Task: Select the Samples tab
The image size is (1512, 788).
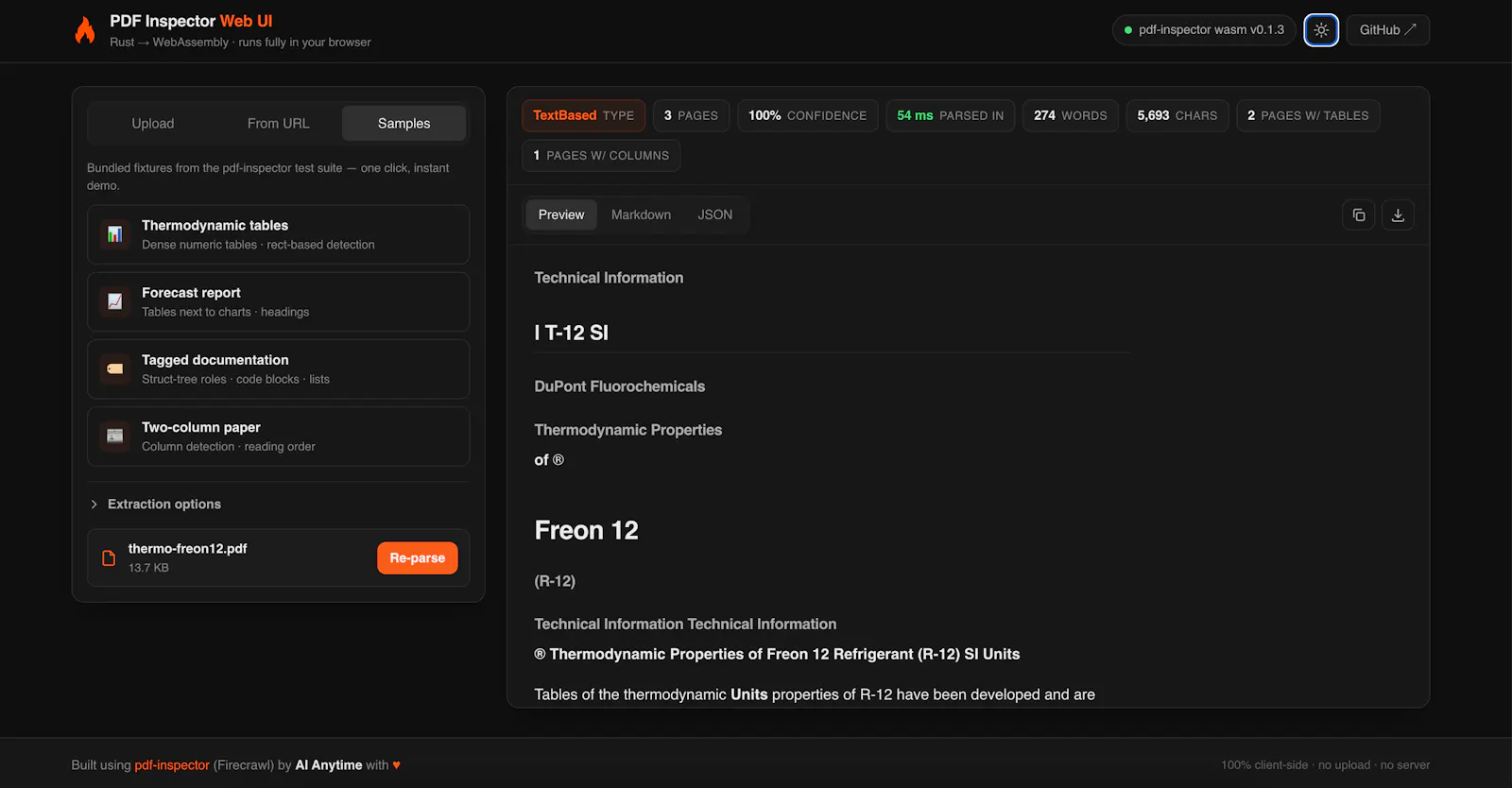Action: 404,124
